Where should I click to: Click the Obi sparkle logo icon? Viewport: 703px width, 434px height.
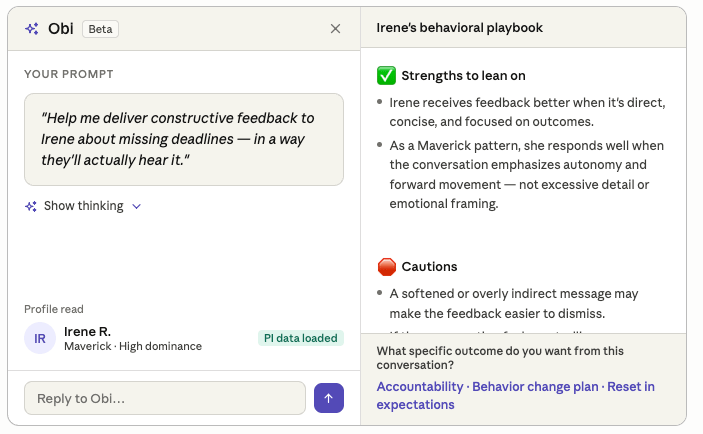click(32, 29)
